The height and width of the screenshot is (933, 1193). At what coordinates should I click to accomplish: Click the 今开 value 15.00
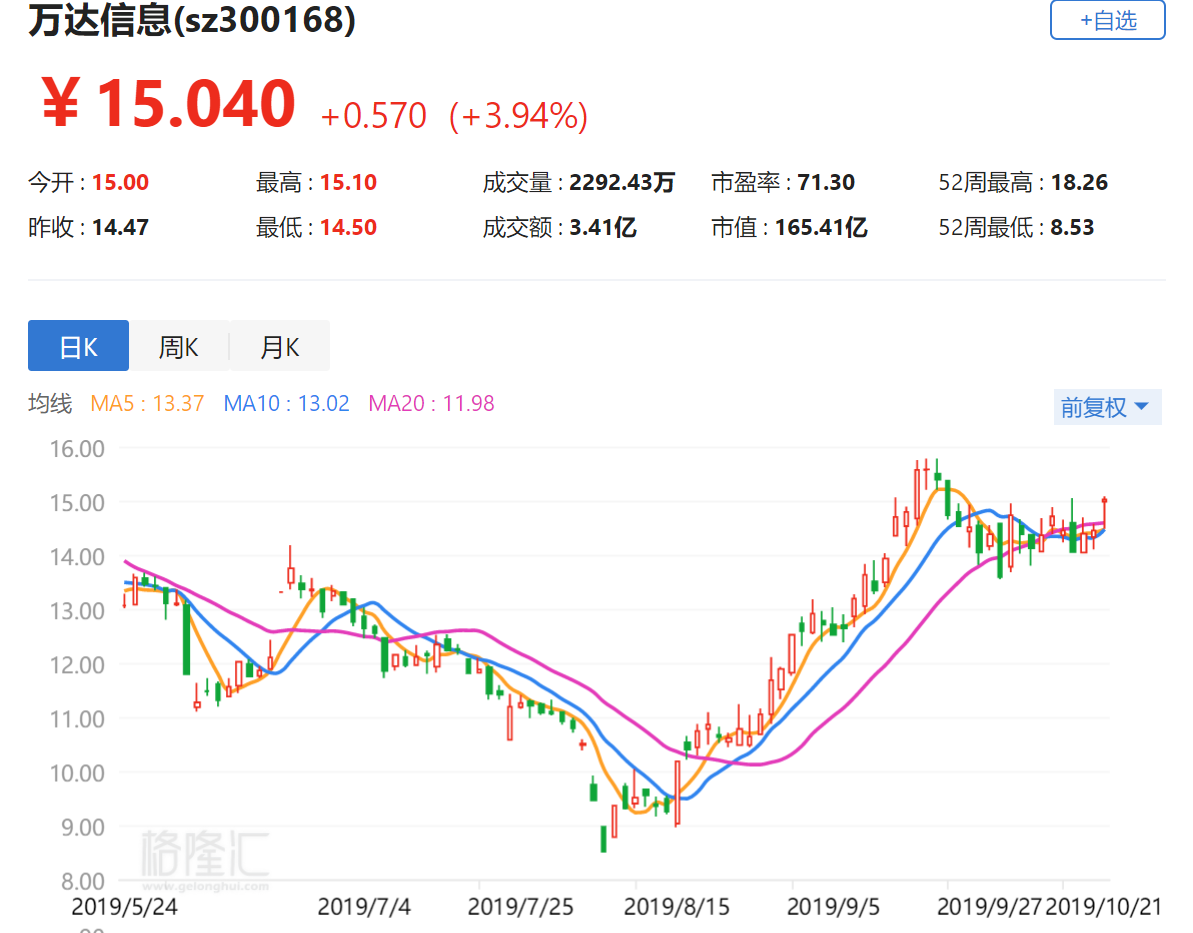point(120,183)
